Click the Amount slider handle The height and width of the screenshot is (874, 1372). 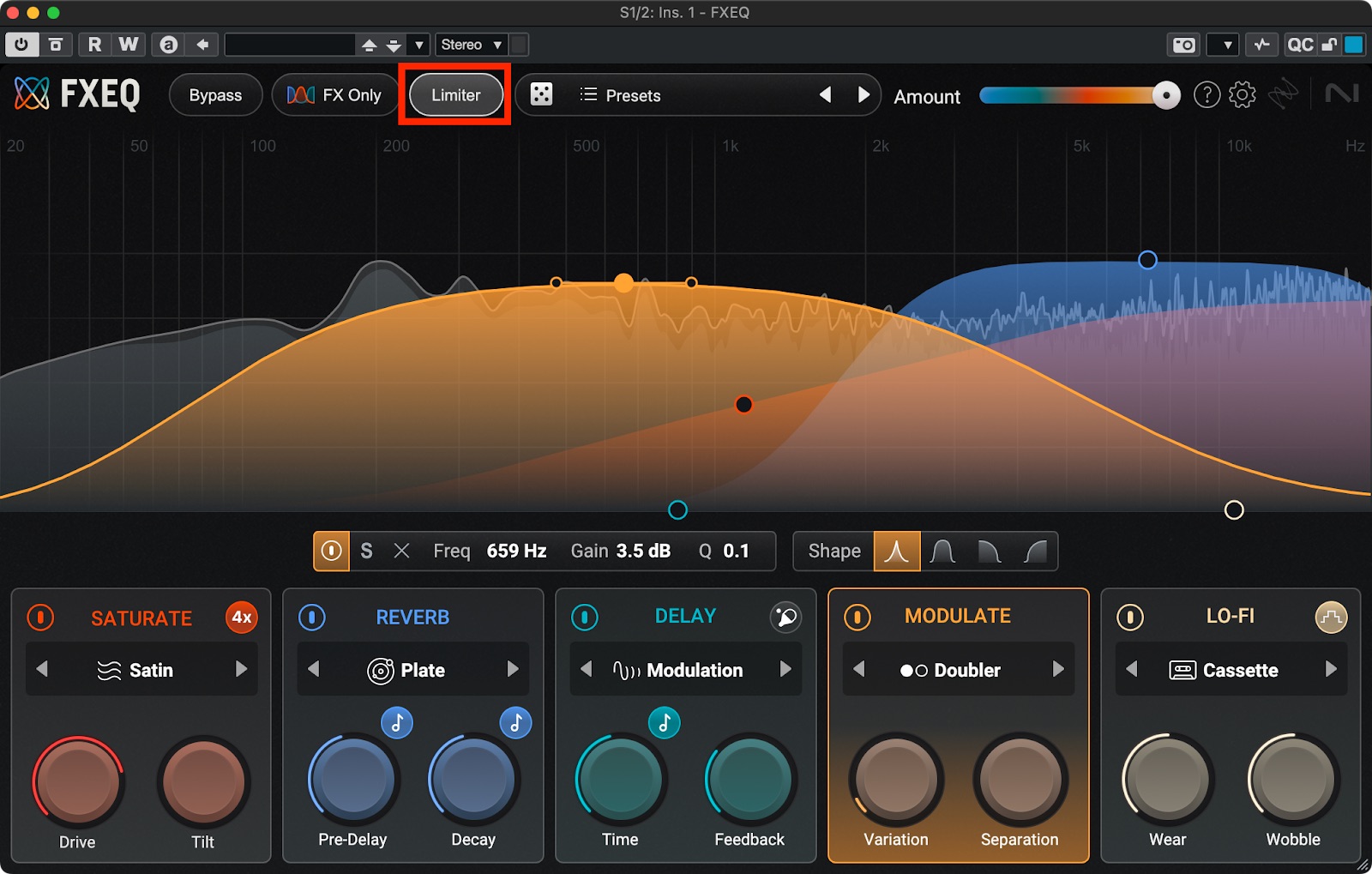coord(1165,95)
